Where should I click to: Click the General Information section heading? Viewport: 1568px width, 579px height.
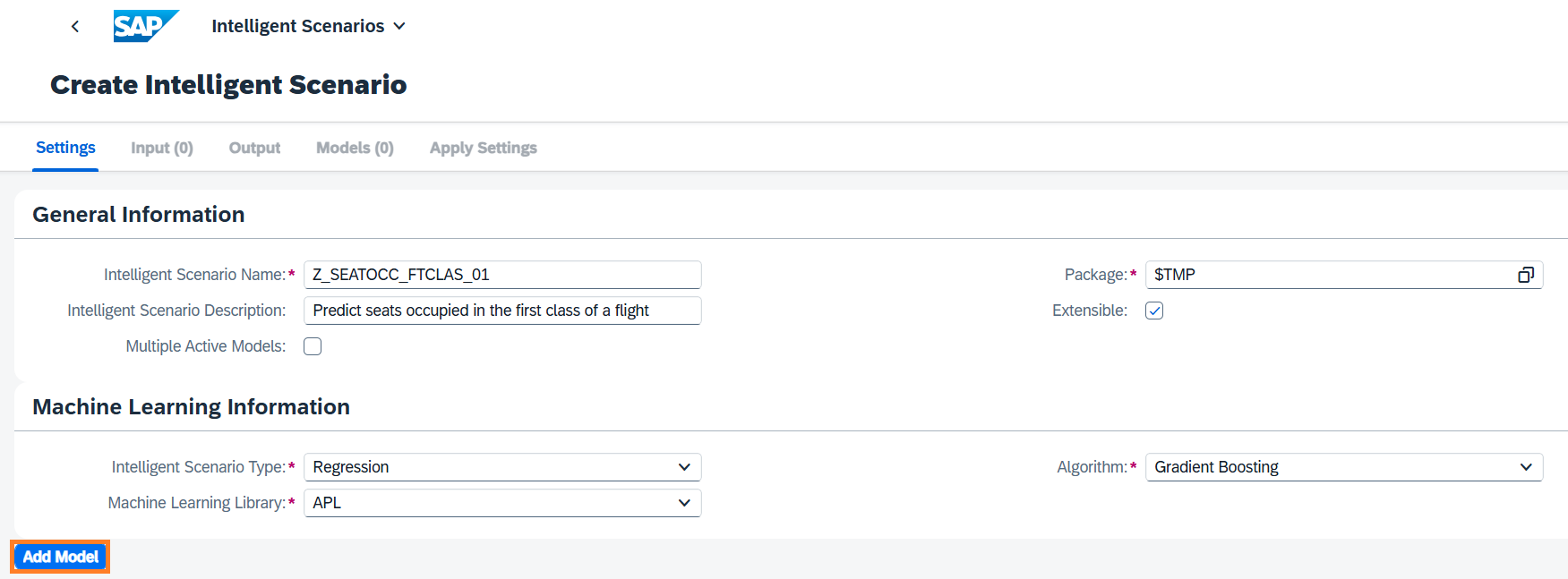coord(139,215)
